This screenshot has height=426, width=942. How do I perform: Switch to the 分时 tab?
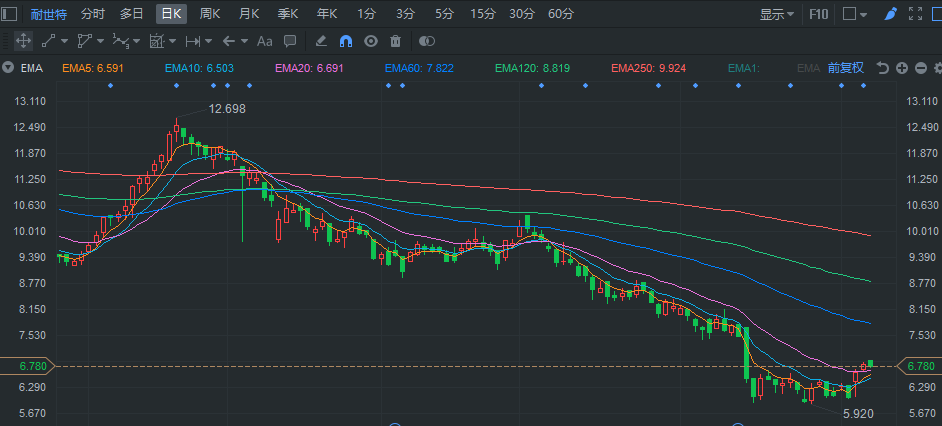93,14
